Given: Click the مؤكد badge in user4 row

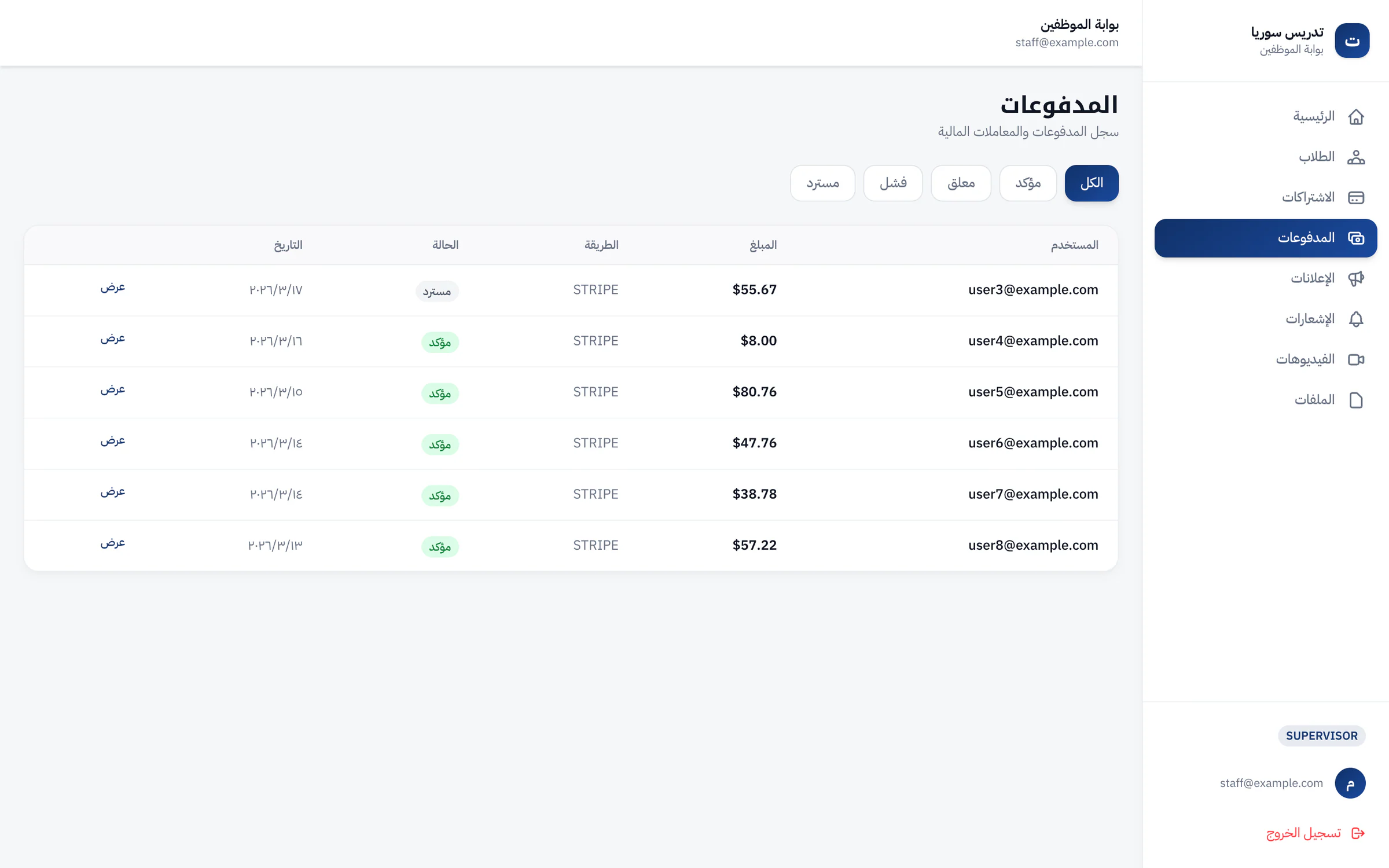Looking at the screenshot, I should coord(440,343).
